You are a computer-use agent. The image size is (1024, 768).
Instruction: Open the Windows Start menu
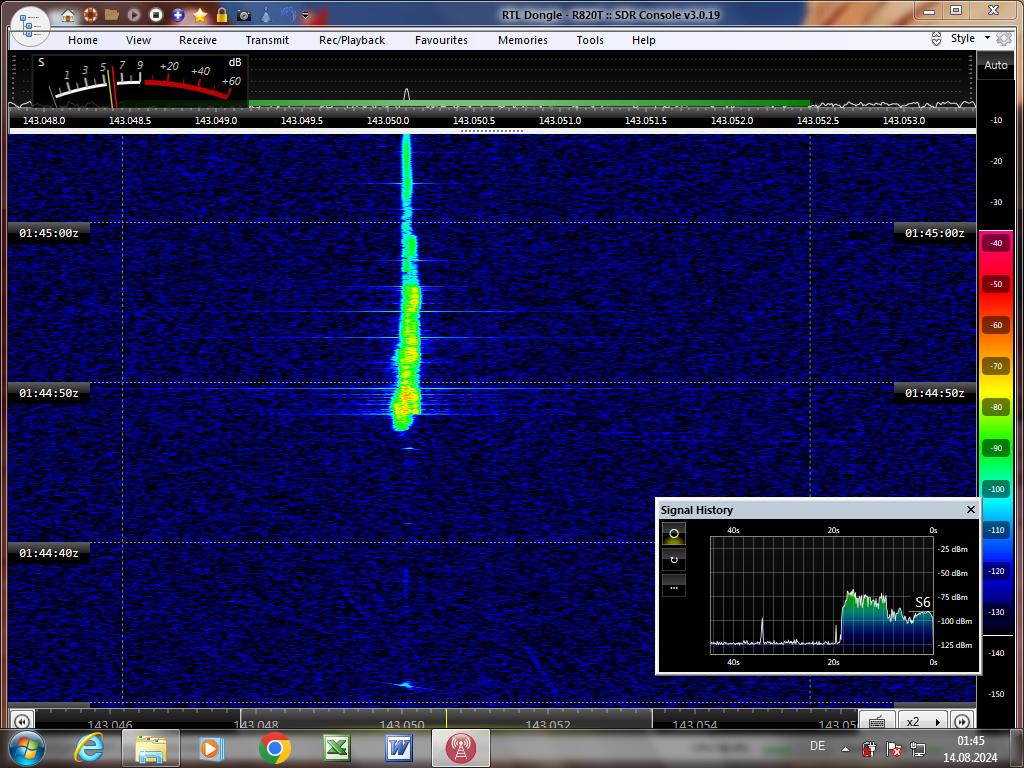(25, 748)
